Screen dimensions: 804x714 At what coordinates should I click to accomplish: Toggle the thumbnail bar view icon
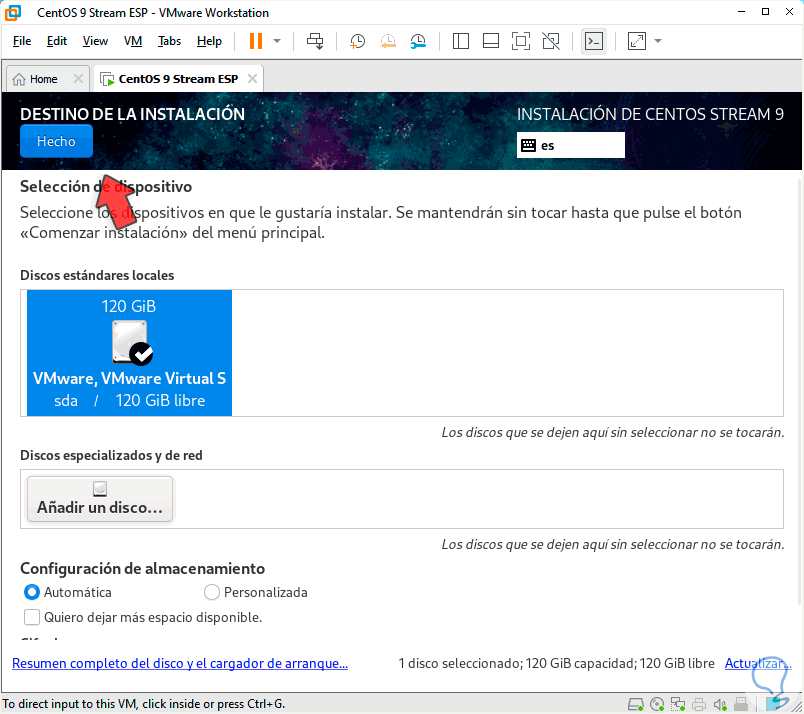[491, 41]
